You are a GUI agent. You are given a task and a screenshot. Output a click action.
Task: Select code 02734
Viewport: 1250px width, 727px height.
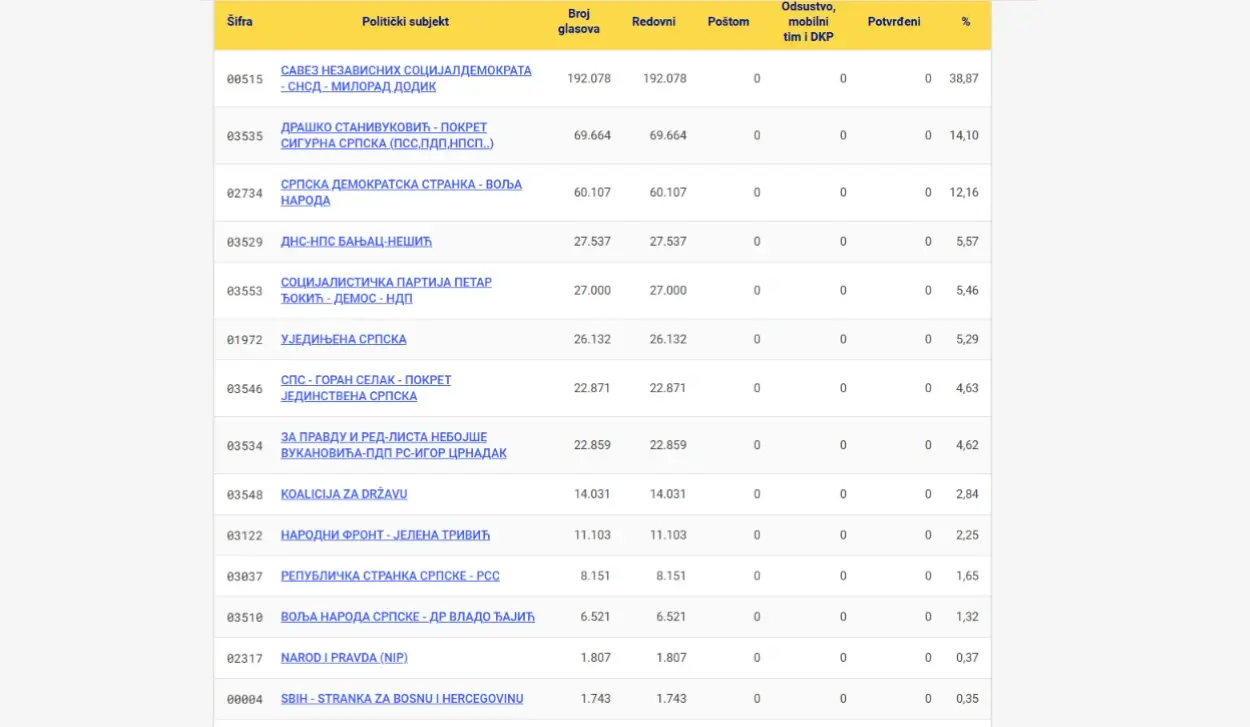coord(245,193)
